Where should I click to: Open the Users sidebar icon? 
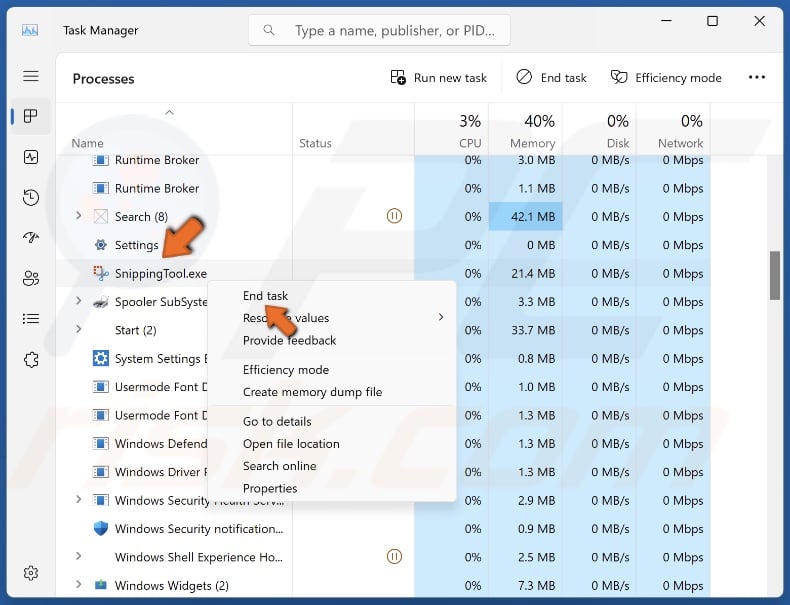click(31, 278)
